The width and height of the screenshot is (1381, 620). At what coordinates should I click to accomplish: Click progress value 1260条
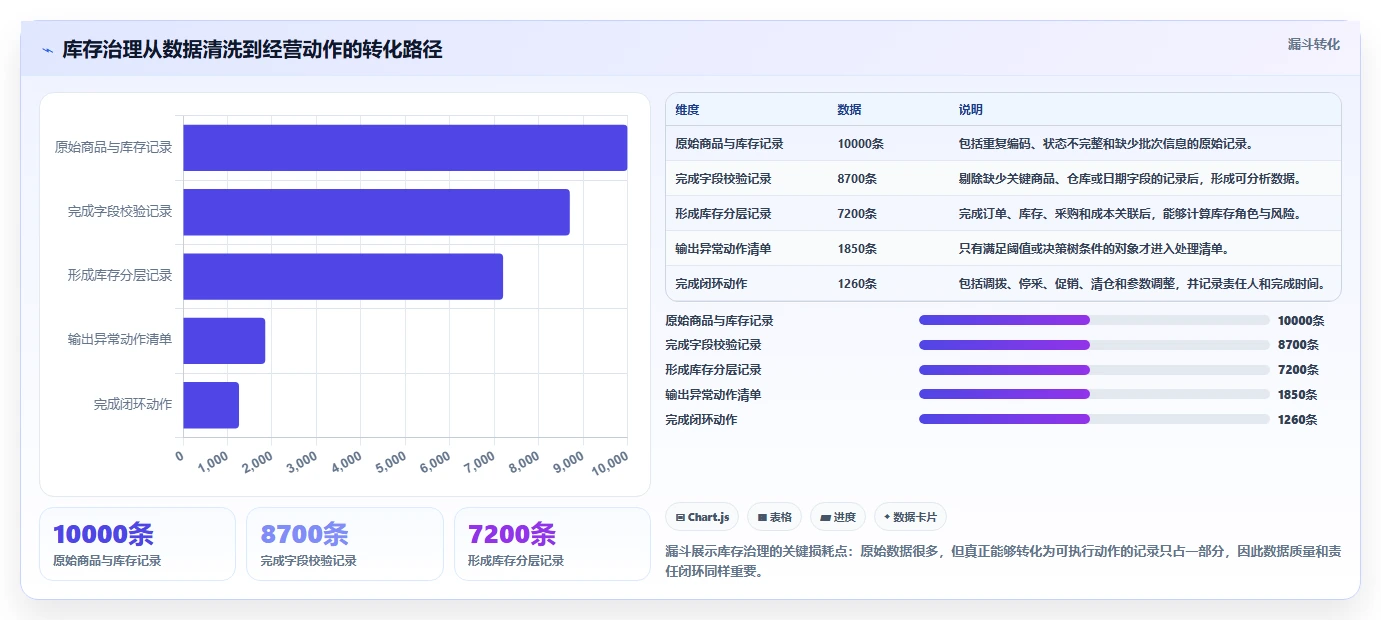[1297, 420]
